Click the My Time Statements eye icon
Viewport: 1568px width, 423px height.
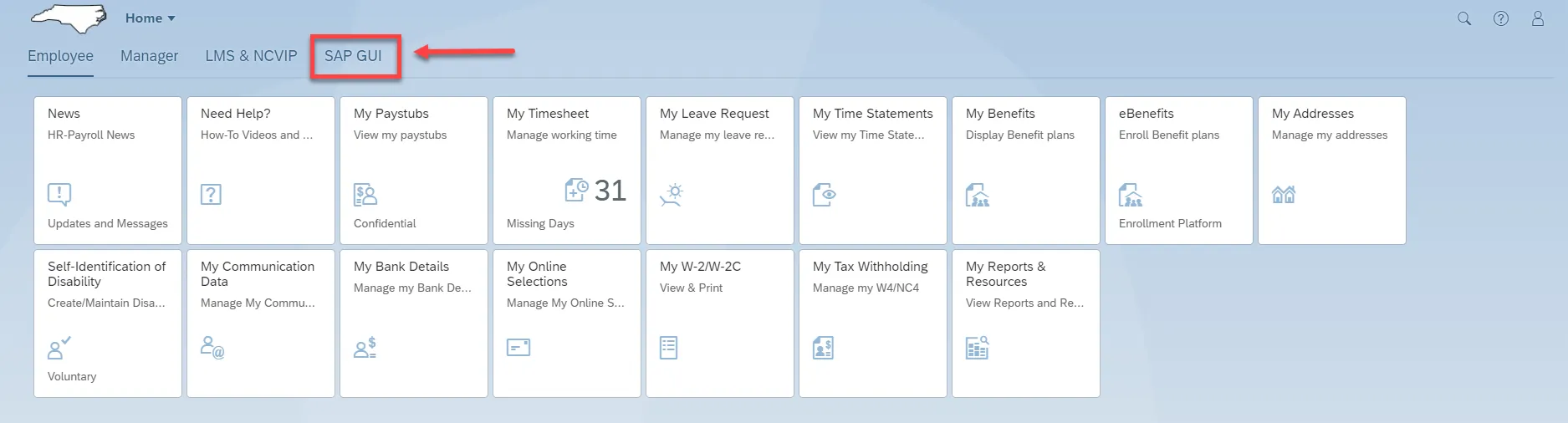pyautogui.click(x=825, y=195)
